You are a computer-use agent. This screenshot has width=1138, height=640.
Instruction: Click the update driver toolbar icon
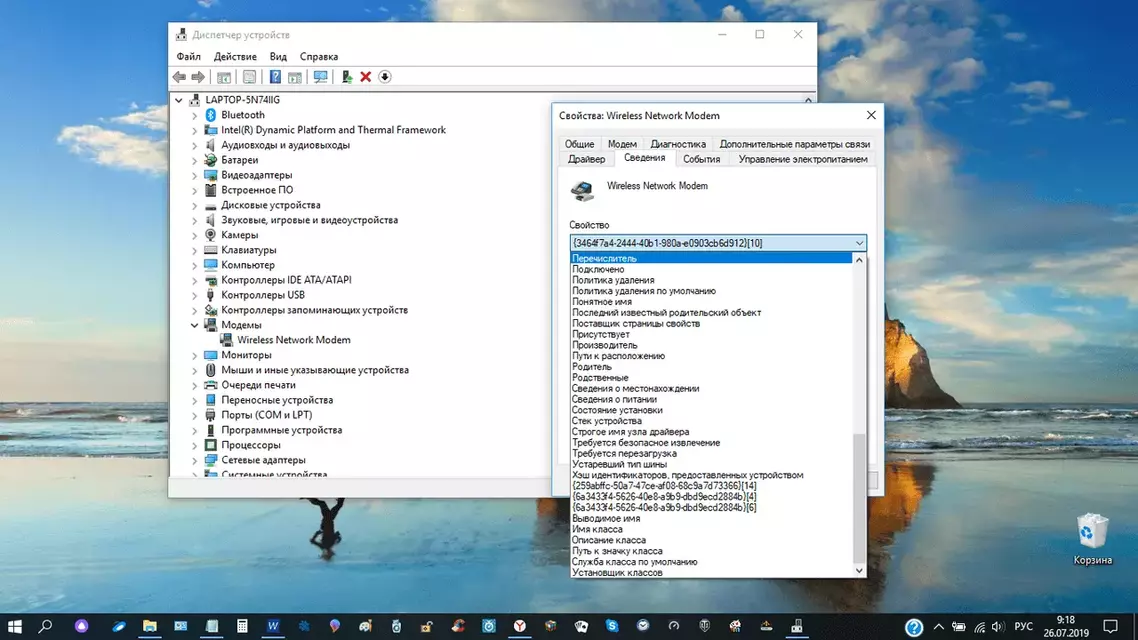346,77
